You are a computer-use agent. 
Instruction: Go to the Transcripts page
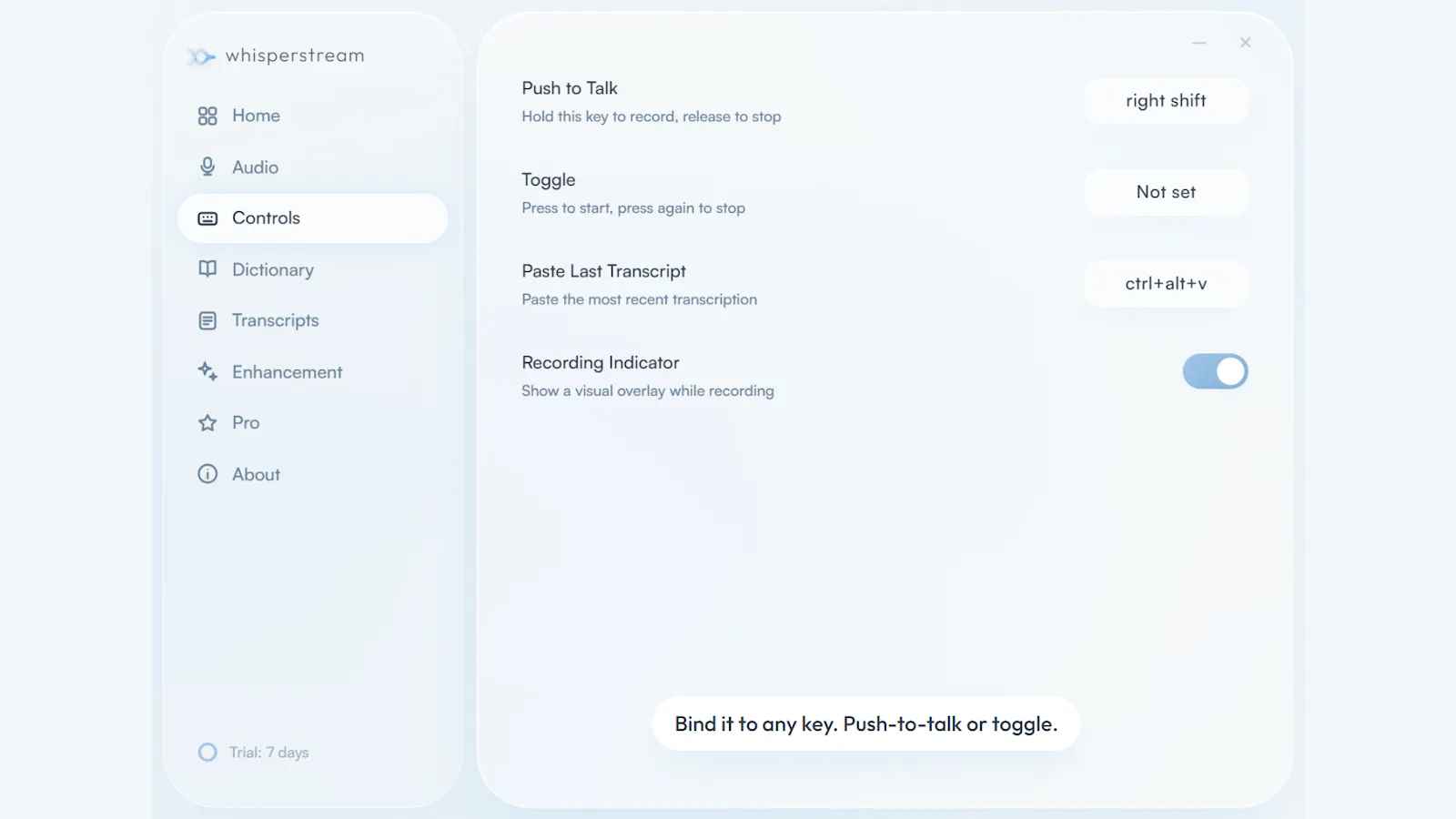312,320
